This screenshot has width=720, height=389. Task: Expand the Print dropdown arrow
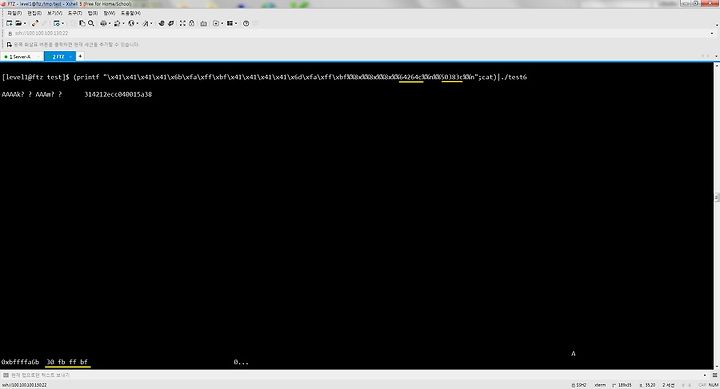point(109,23)
